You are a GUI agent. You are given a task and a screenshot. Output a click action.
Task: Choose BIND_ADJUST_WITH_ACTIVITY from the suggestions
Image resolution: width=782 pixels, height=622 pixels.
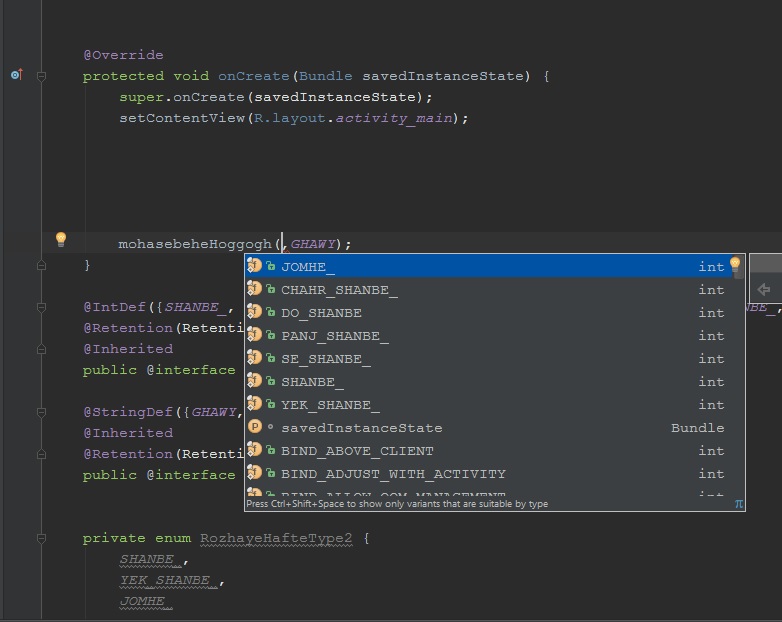tap(393, 473)
